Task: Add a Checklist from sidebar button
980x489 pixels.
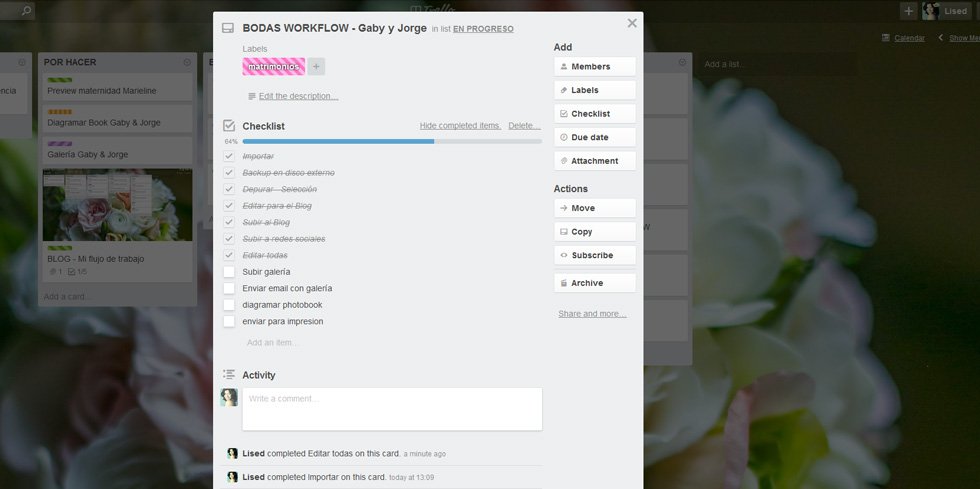Action: (594, 114)
